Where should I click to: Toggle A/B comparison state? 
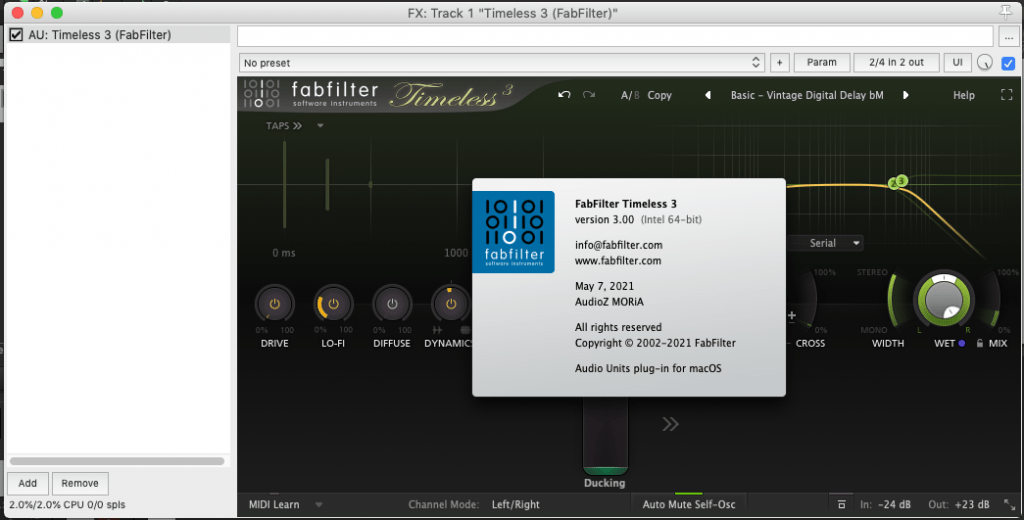click(630, 95)
